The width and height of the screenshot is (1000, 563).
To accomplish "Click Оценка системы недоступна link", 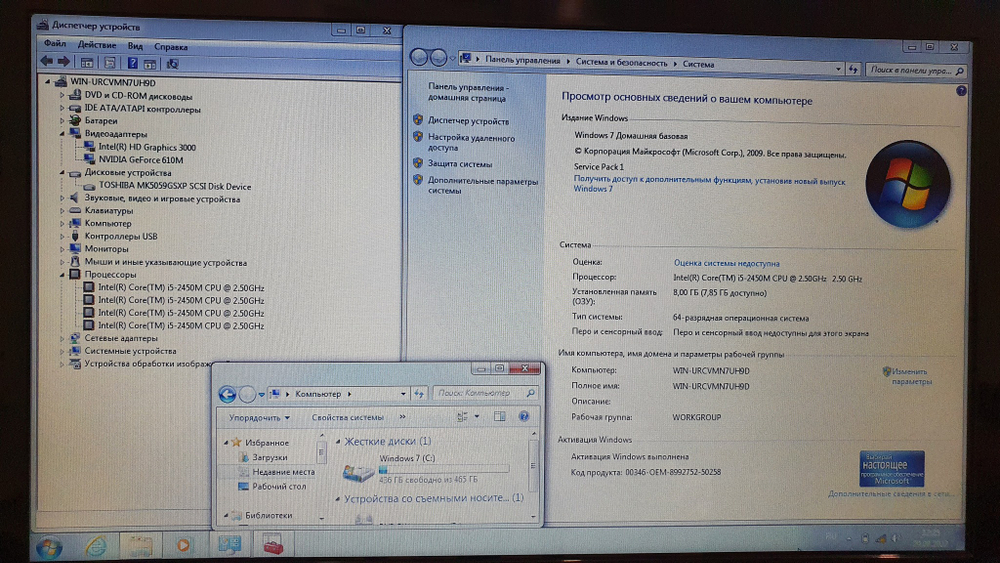I will click(x=726, y=263).
